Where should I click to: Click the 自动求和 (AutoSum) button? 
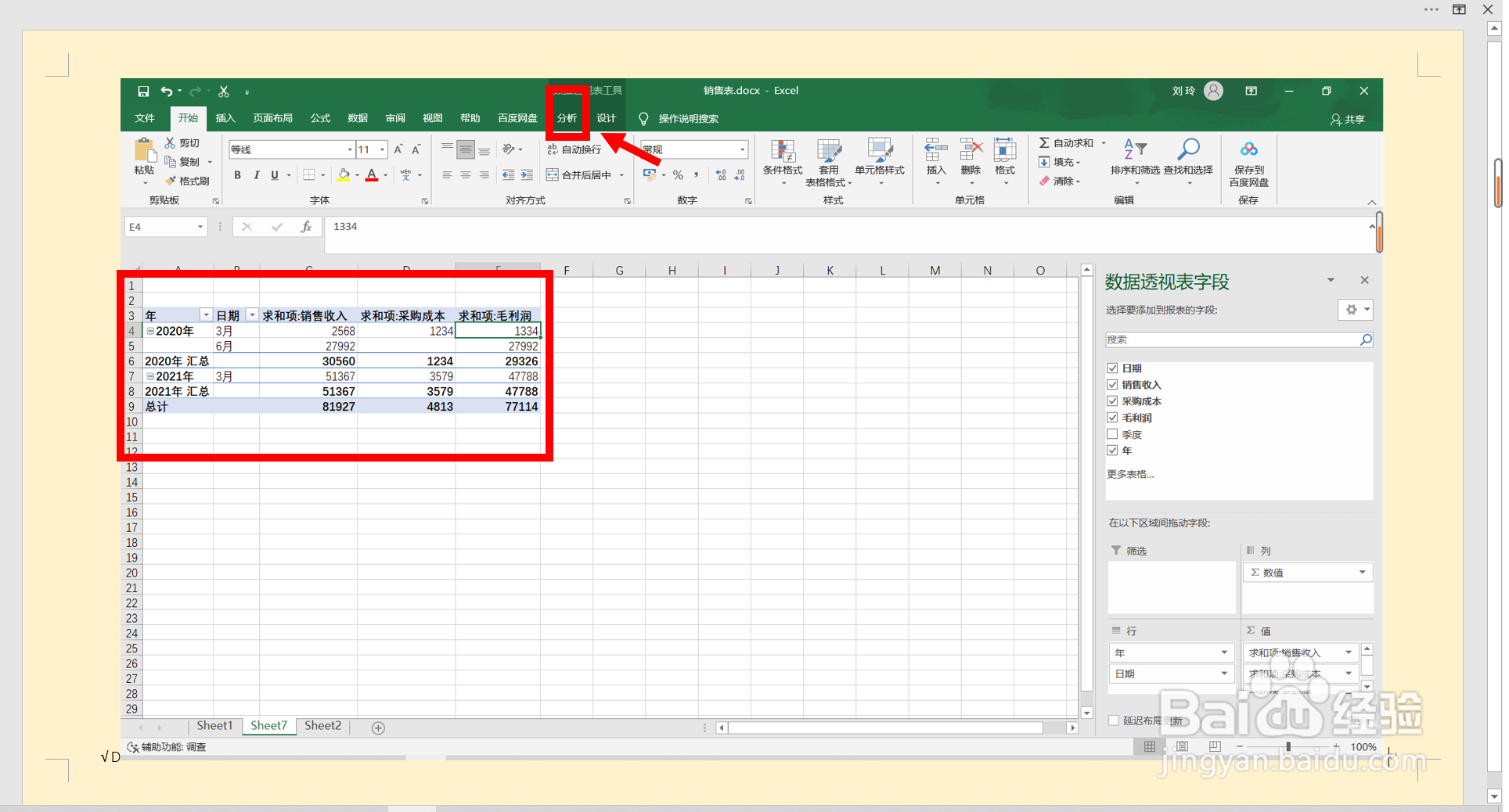click(x=1067, y=143)
